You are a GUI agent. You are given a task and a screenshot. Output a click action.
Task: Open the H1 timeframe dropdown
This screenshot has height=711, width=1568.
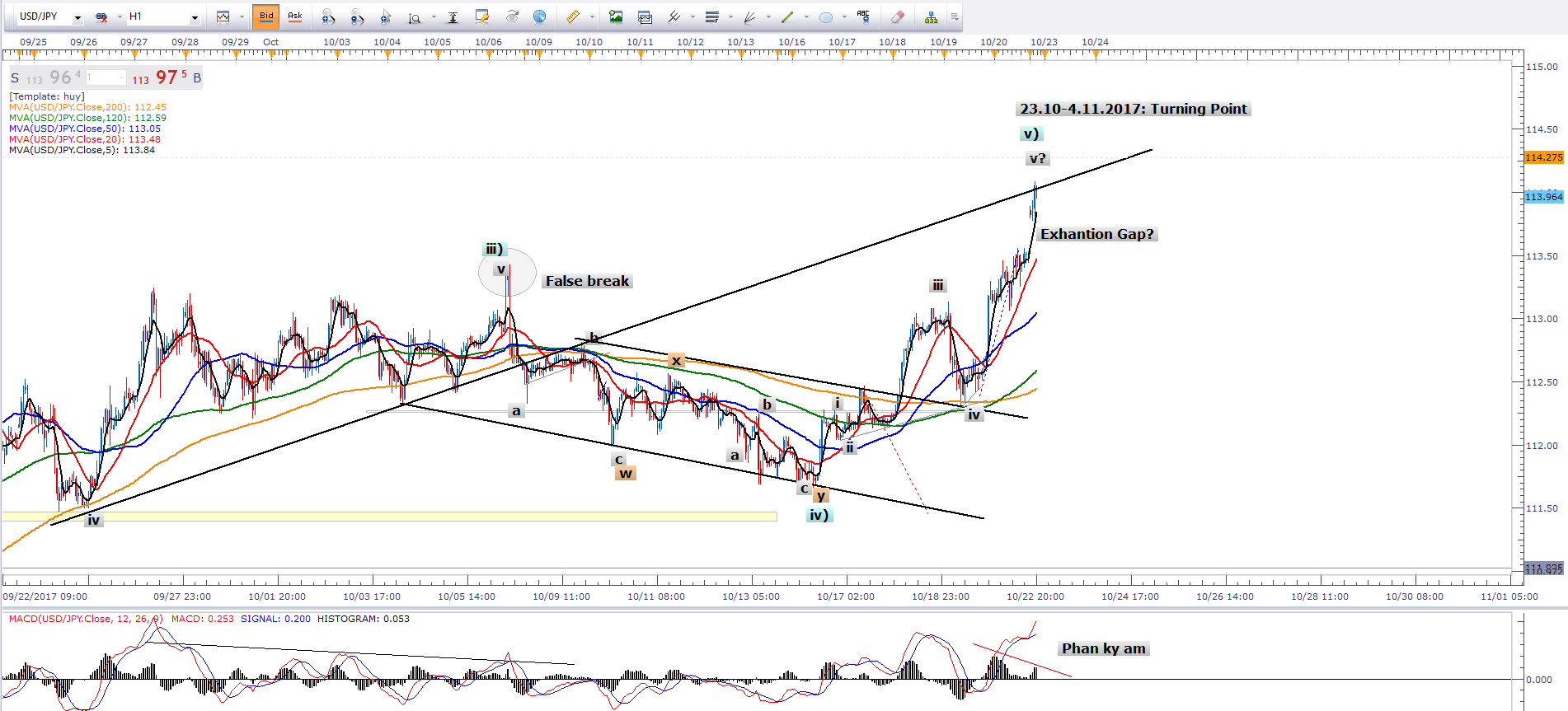tap(195, 17)
